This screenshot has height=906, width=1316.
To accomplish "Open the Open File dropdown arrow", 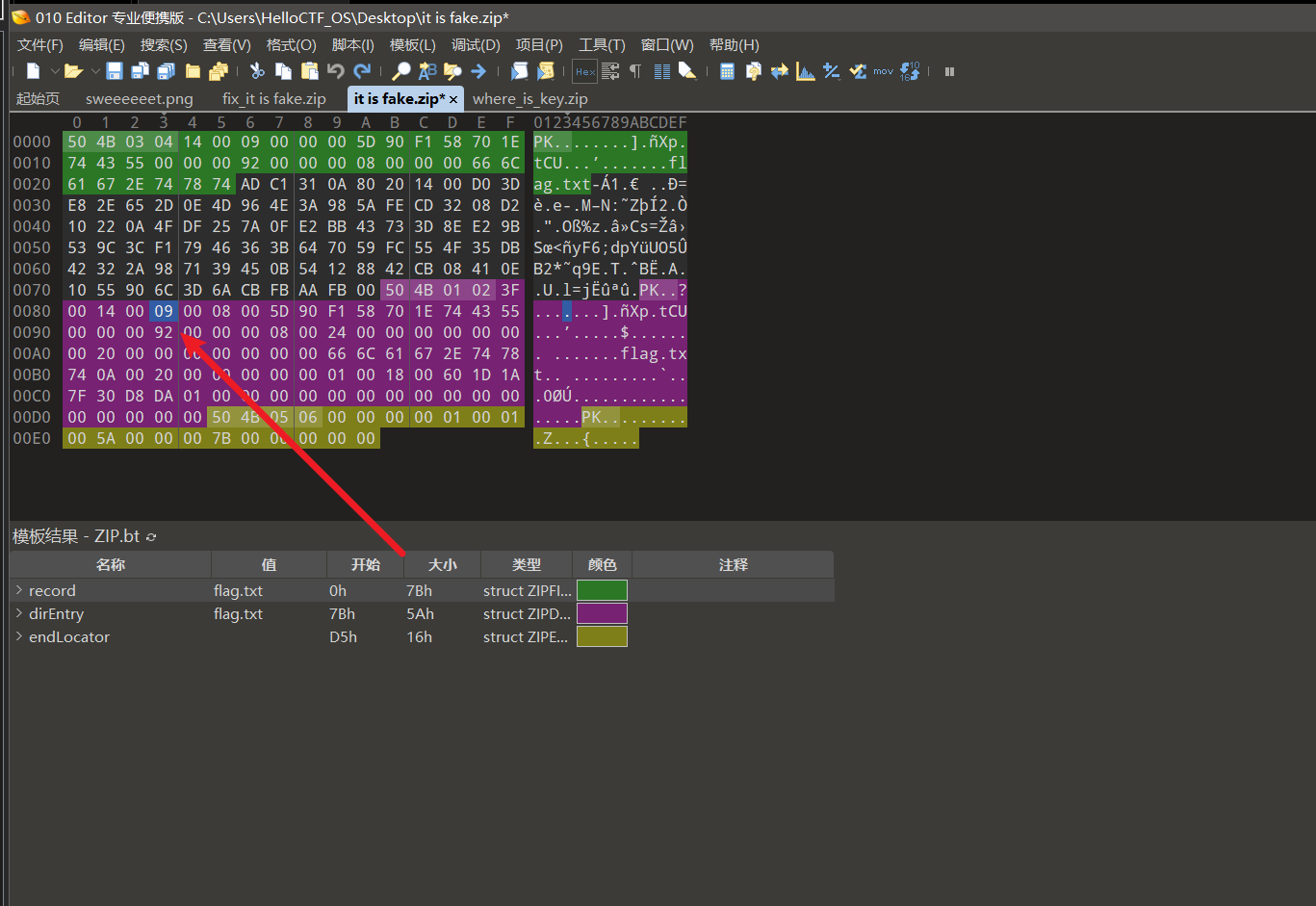I will [95, 71].
